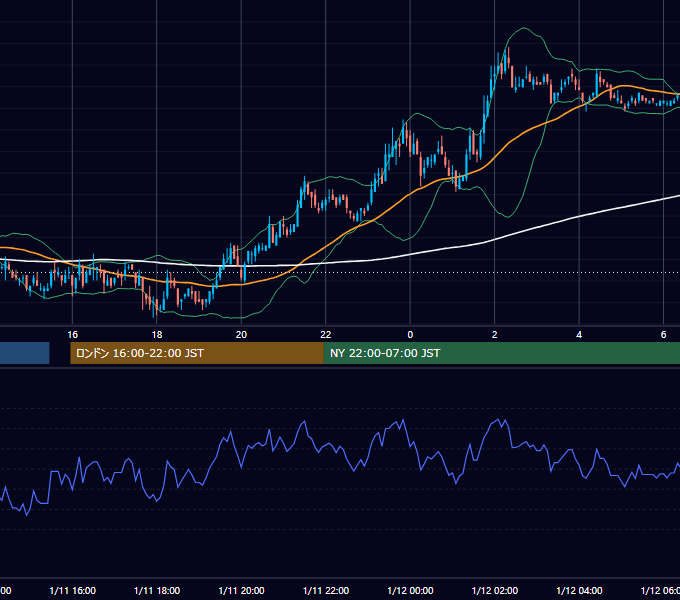Click the 1/11 22:00 time label

pyautogui.click(x=326, y=591)
